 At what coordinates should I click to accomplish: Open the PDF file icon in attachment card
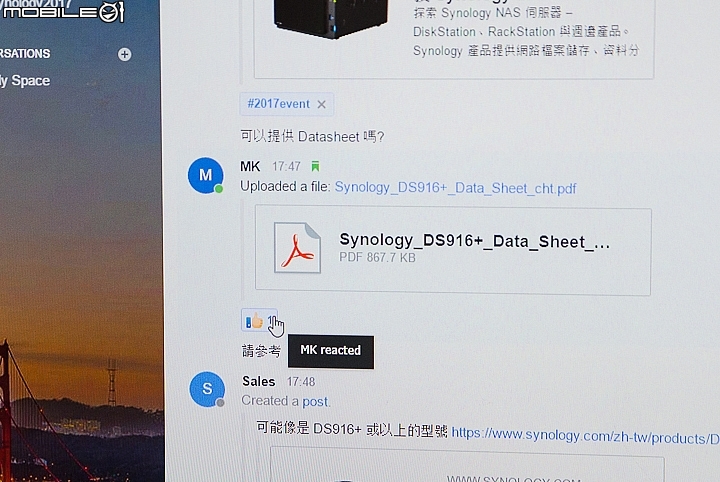coord(297,247)
